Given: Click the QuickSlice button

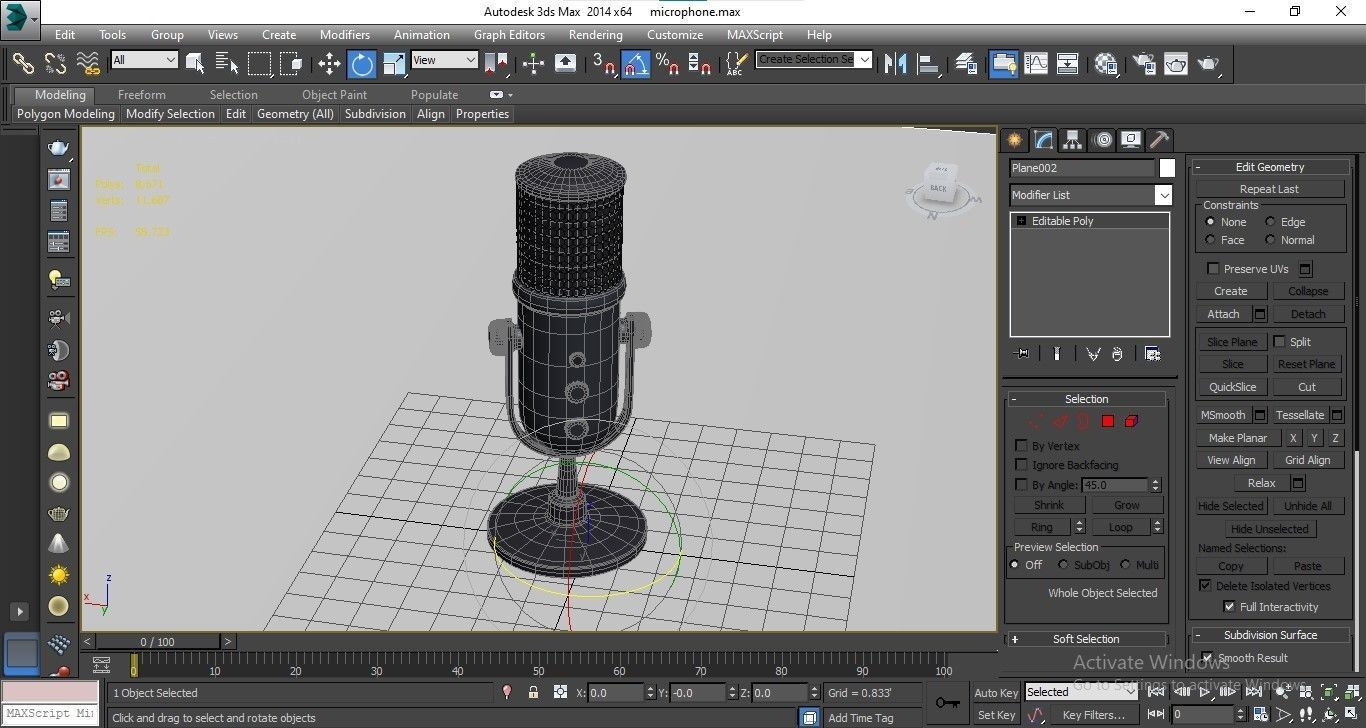Looking at the screenshot, I should coord(1232,387).
